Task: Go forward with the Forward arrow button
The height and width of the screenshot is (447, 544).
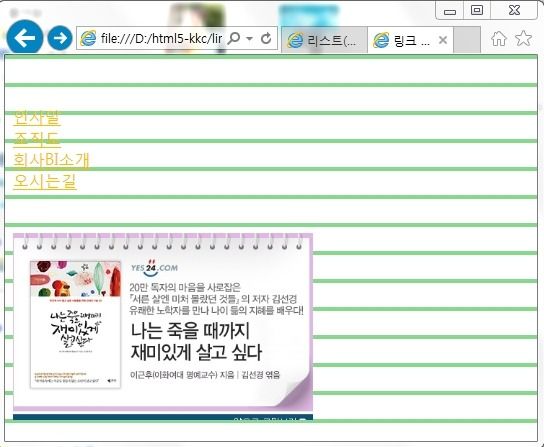Action: (60, 38)
